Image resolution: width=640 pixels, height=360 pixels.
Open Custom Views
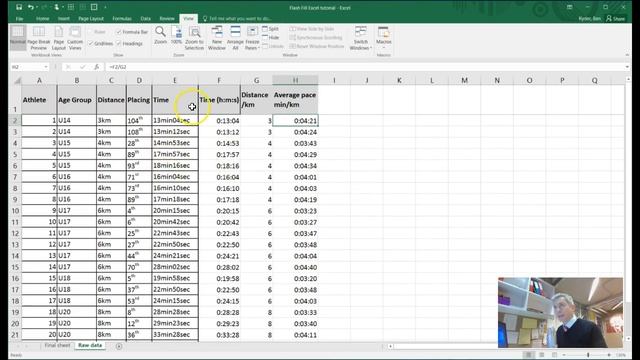pos(75,38)
